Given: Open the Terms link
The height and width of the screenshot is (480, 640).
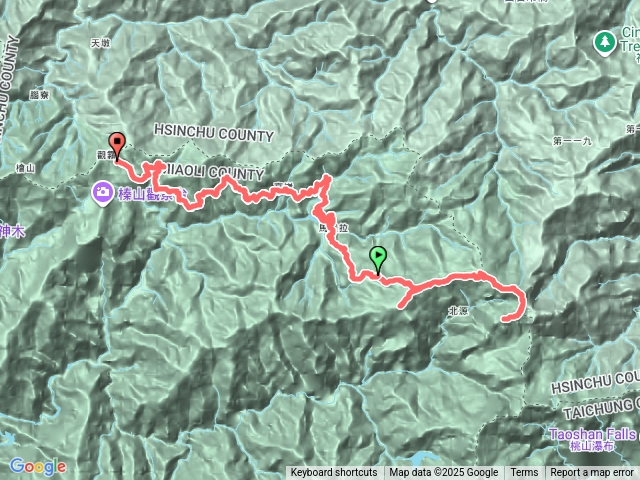Looking at the screenshot, I should click(524, 473).
